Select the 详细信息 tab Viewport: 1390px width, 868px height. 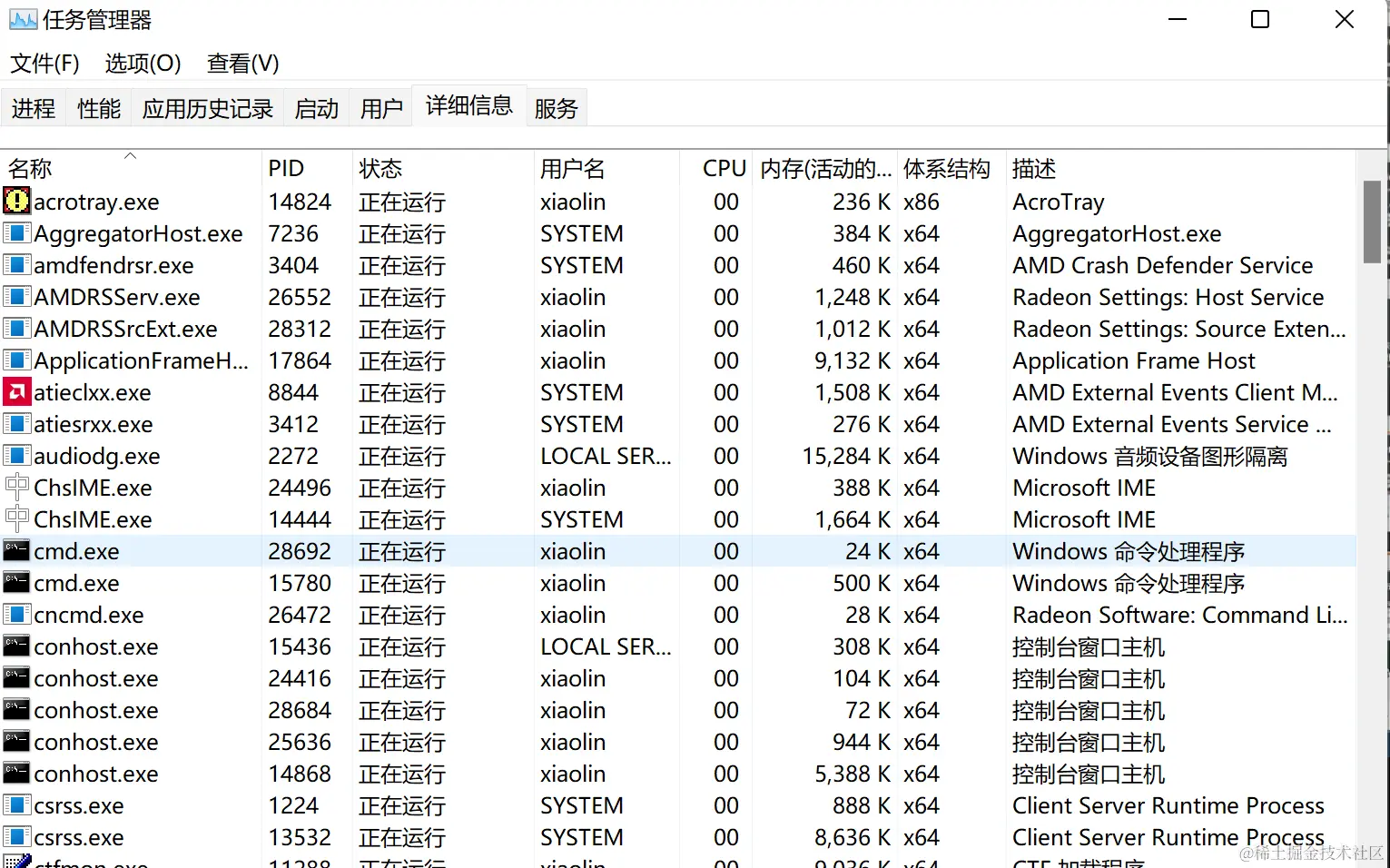(469, 105)
